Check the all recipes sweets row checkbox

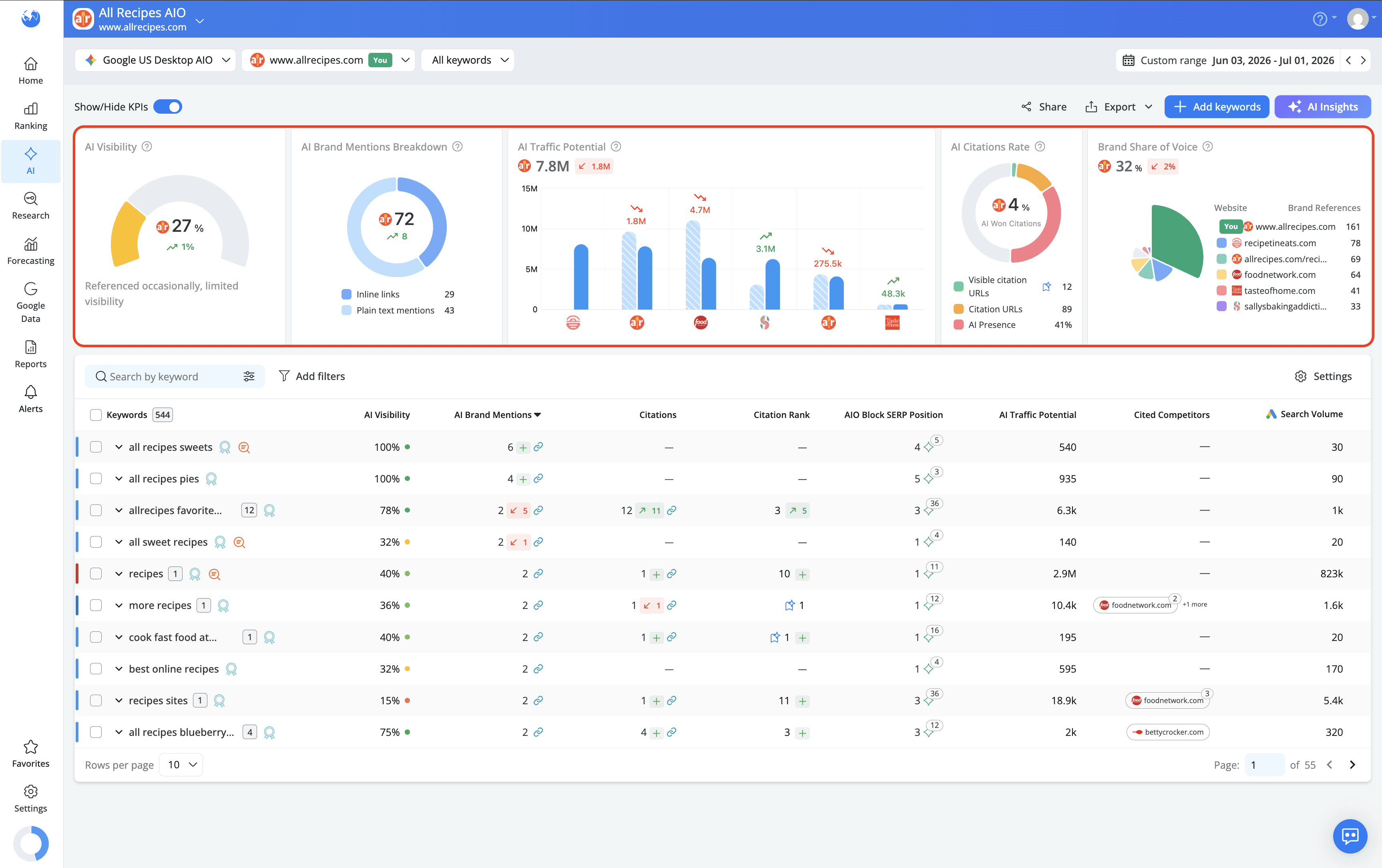pyautogui.click(x=96, y=447)
